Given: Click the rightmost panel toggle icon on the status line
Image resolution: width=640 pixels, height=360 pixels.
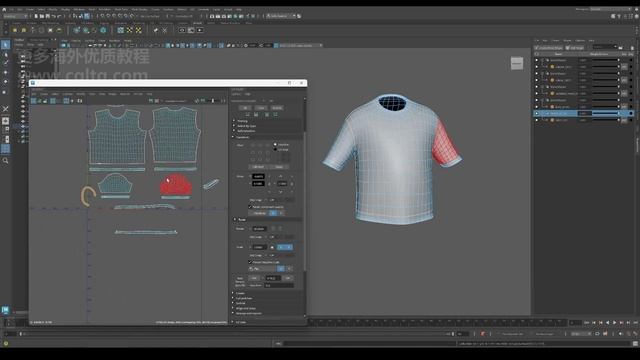Looking at the screenshot, I should [x=637, y=16].
